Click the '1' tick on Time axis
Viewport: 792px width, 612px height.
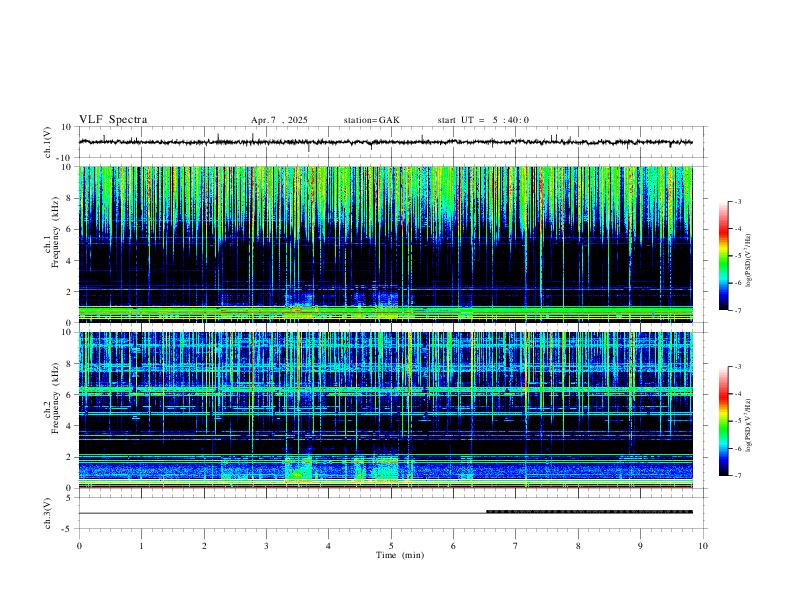(x=141, y=545)
